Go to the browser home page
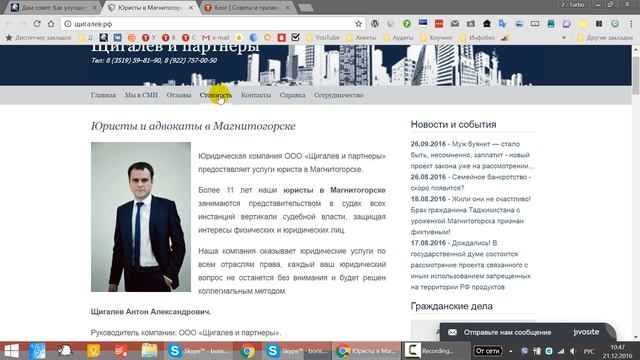This screenshot has height=360, width=640. pyautogui.click(x=51, y=24)
